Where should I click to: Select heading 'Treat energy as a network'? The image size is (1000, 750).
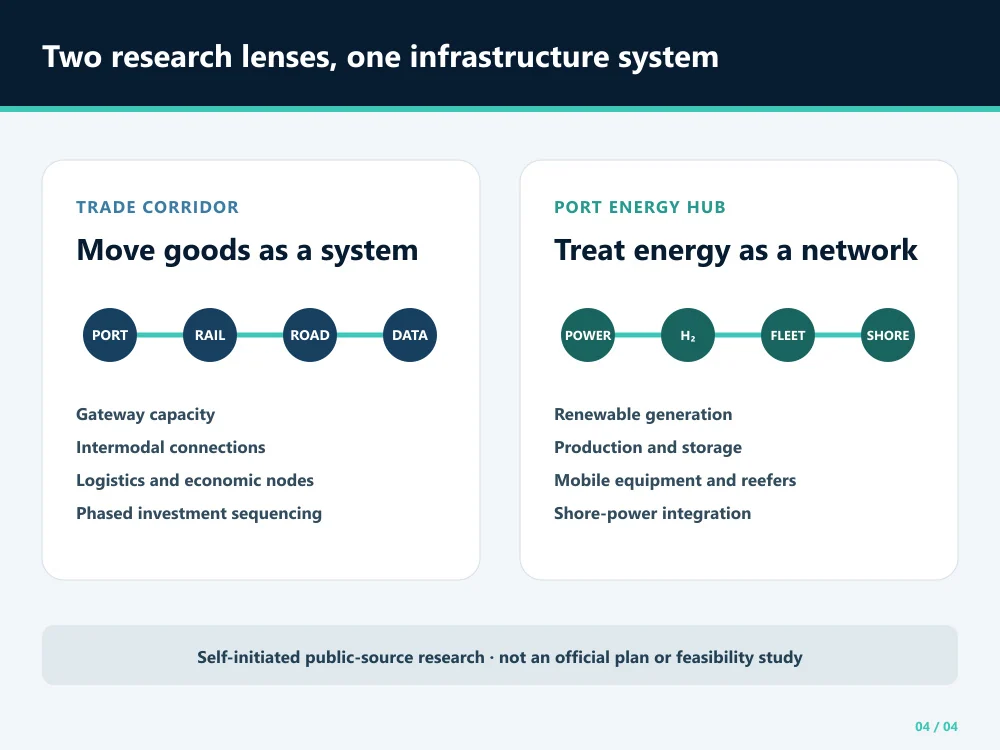point(735,250)
